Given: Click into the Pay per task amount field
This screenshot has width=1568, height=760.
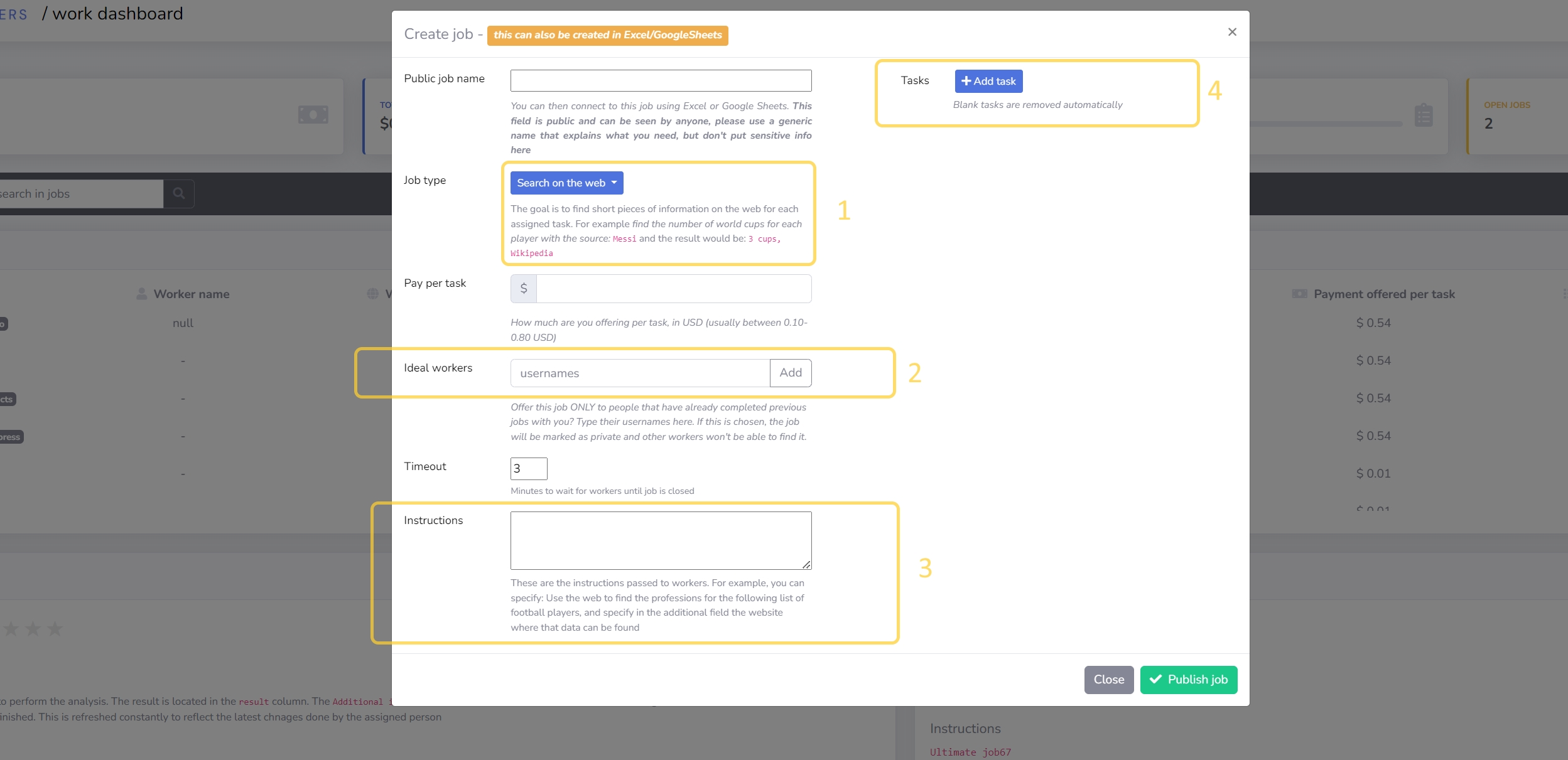Looking at the screenshot, I should 673,289.
